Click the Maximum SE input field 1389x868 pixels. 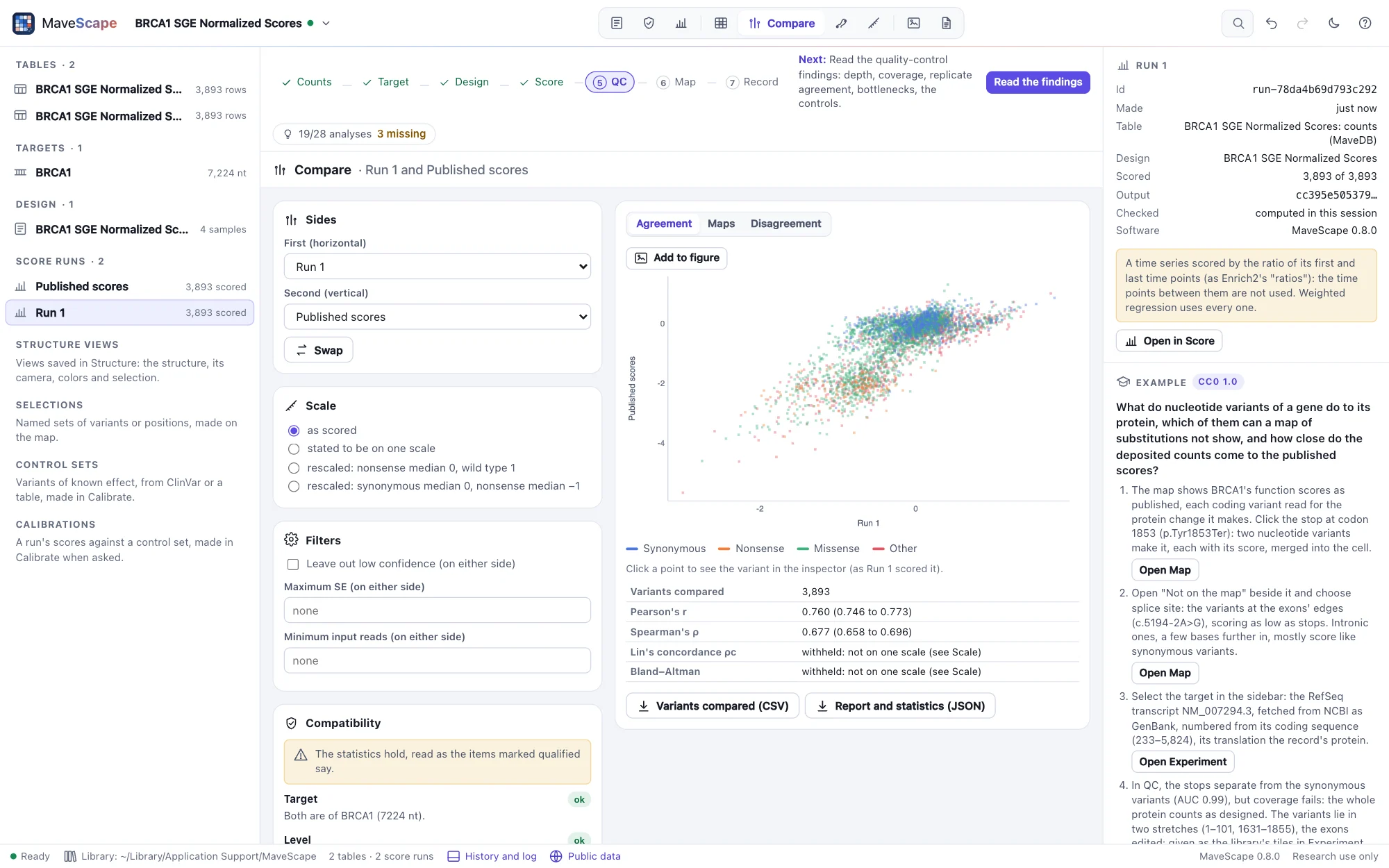pyautogui.click(x=438, y=610)
